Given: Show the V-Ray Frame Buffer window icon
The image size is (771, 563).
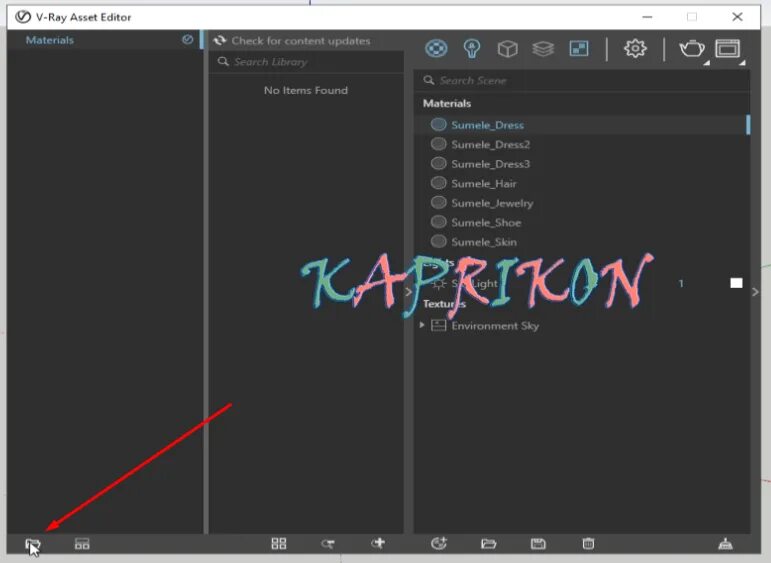Looking at the screenshot, I should coord(727,49).
